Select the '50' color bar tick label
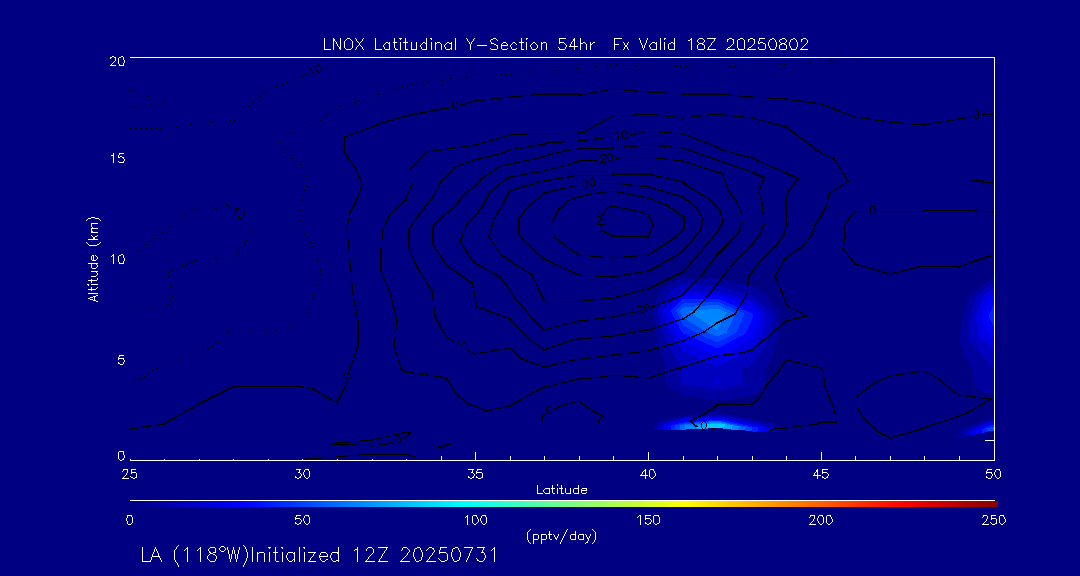This screenshot has height=576, width=1080. 302,520
